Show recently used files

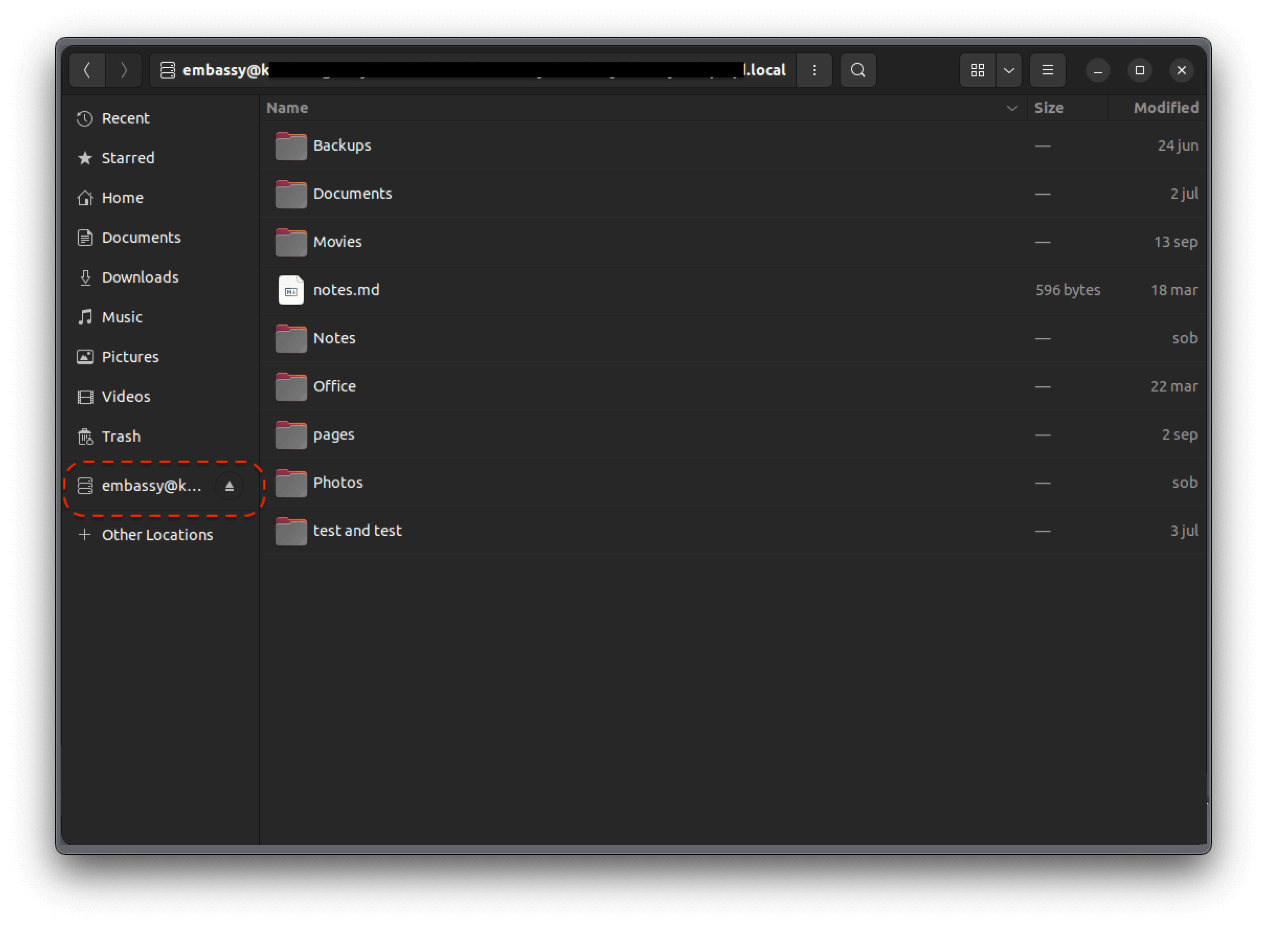pyautogui.click(x=126, y=118)
